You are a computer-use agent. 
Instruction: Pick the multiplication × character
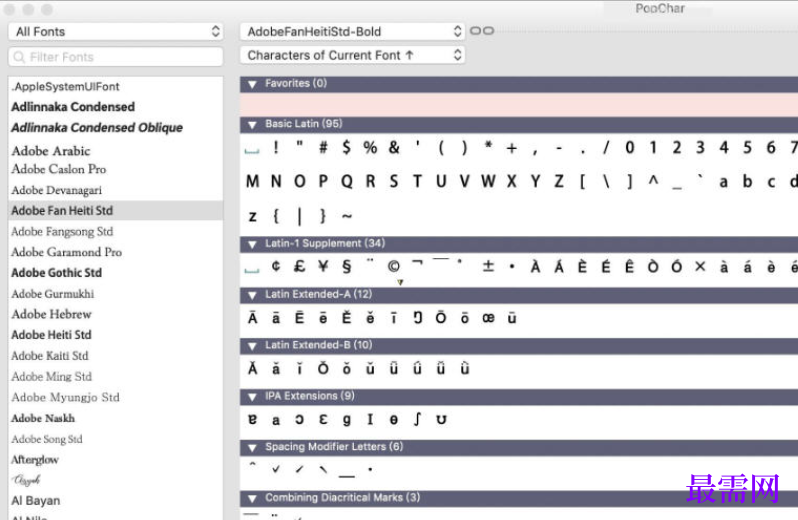click(700, 266)
